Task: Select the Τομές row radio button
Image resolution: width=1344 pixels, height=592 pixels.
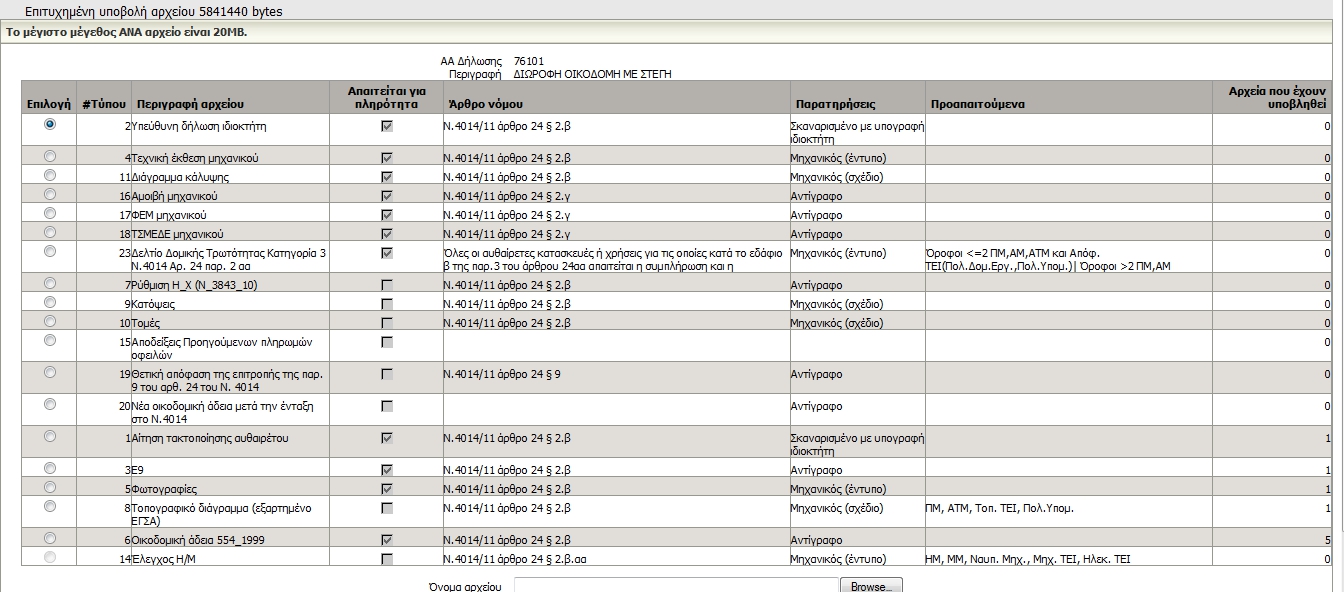Action: click(x=50, y=321)
